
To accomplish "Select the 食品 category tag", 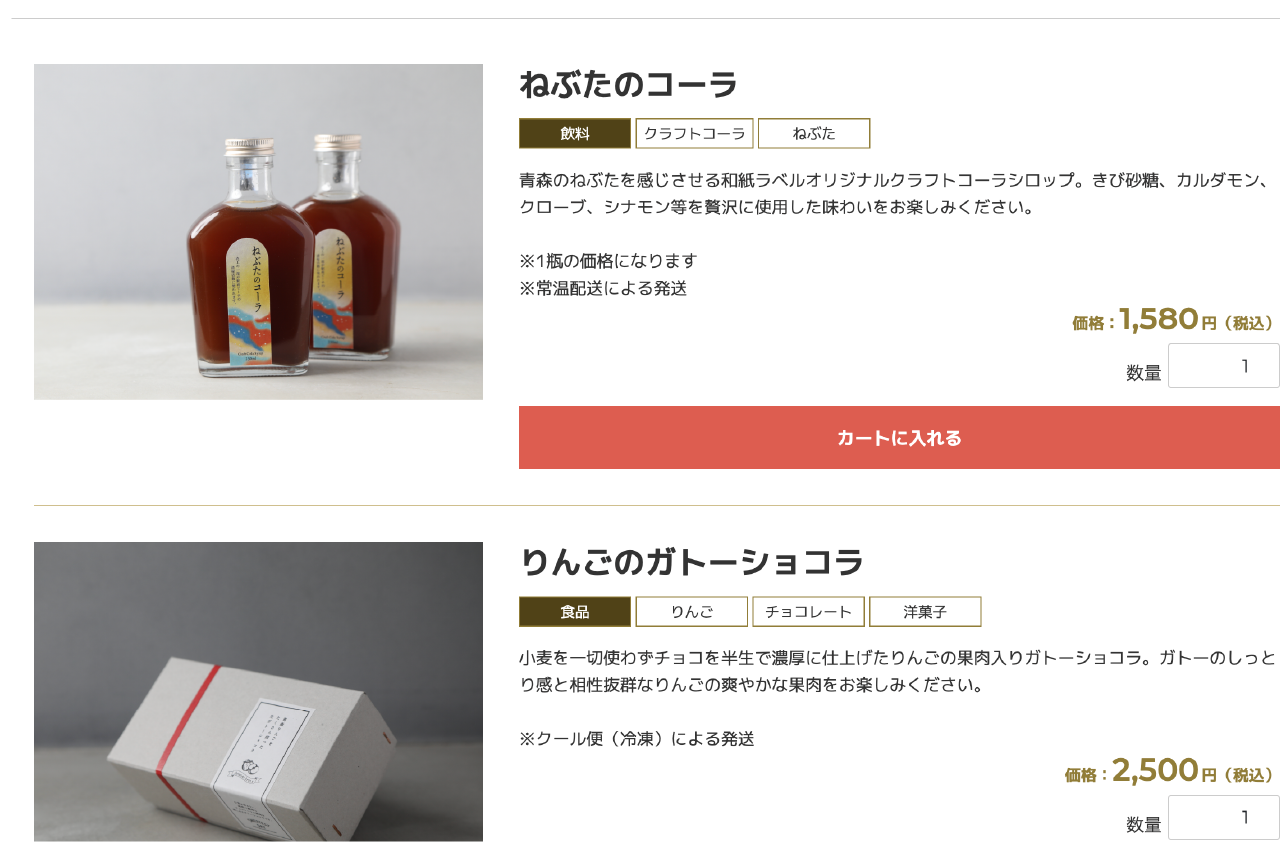I will pyautogui.click(x=575, y=612).
